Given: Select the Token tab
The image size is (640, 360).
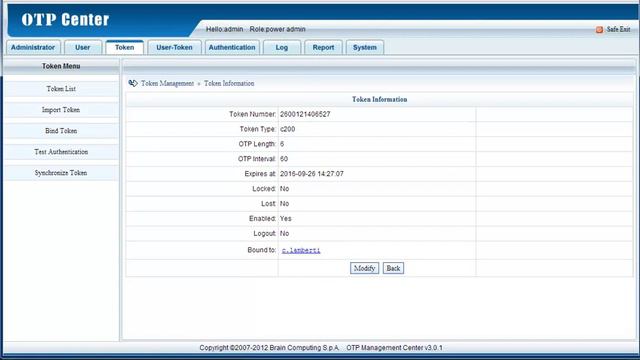Looking at the screenshot, I should pyautogui.click(x=124, y=47).
